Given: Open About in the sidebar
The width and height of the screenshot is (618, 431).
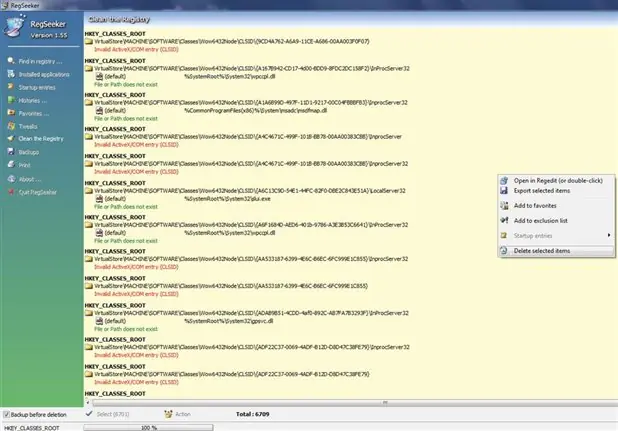Looking at the screenshot, I should tap(30, 179).
